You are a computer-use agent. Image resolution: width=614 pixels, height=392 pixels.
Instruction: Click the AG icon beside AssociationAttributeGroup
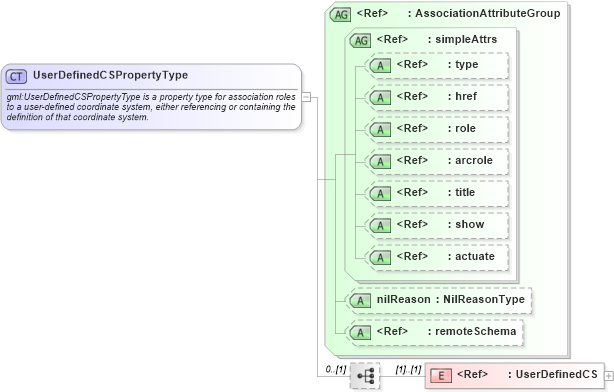coord(340,15)
